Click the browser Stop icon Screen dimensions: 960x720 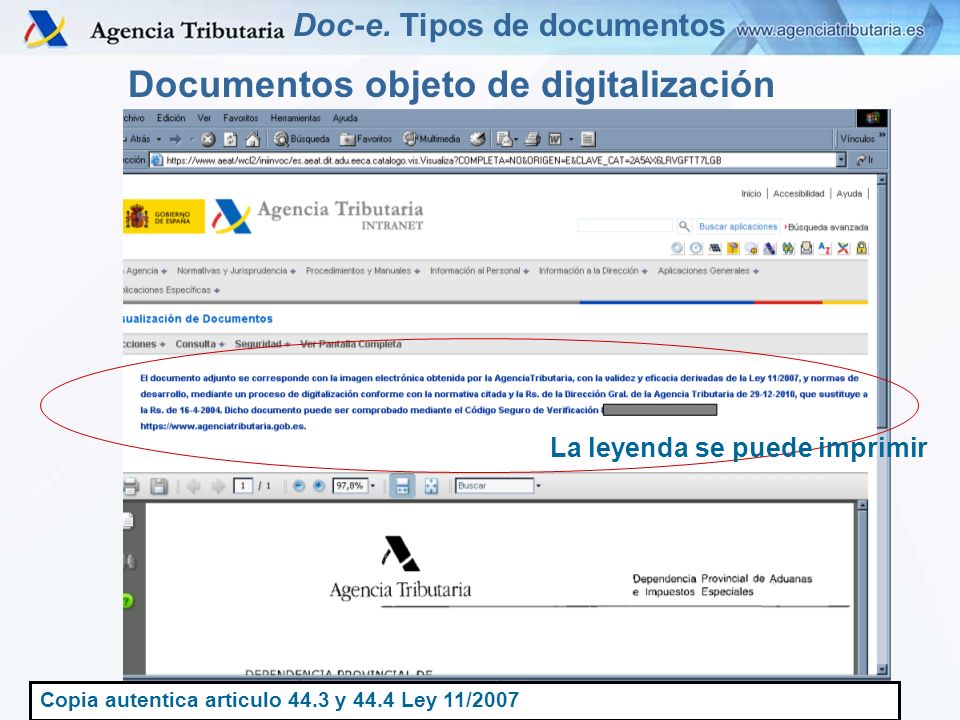point(208,140)
